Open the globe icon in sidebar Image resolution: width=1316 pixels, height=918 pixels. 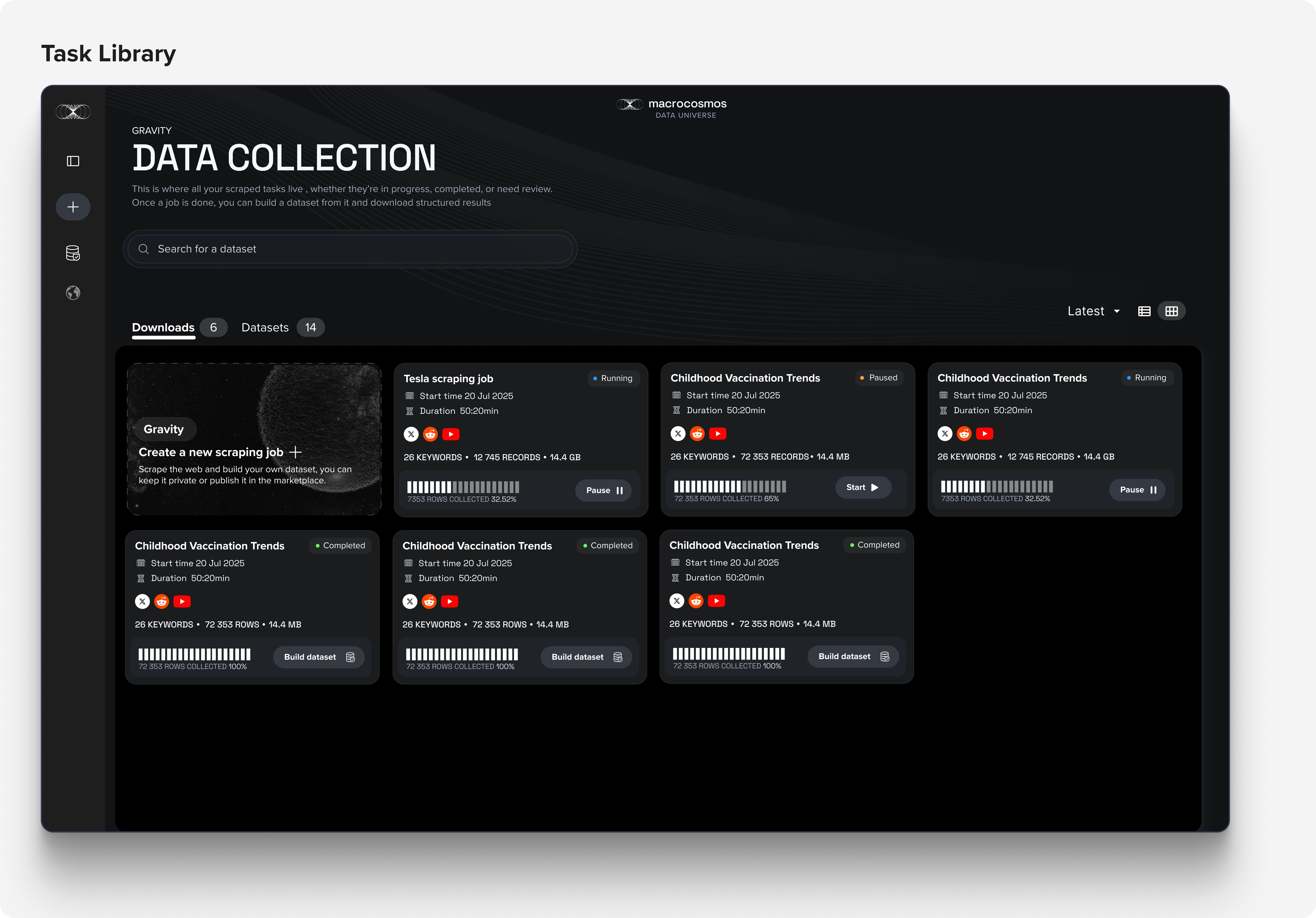73,293
